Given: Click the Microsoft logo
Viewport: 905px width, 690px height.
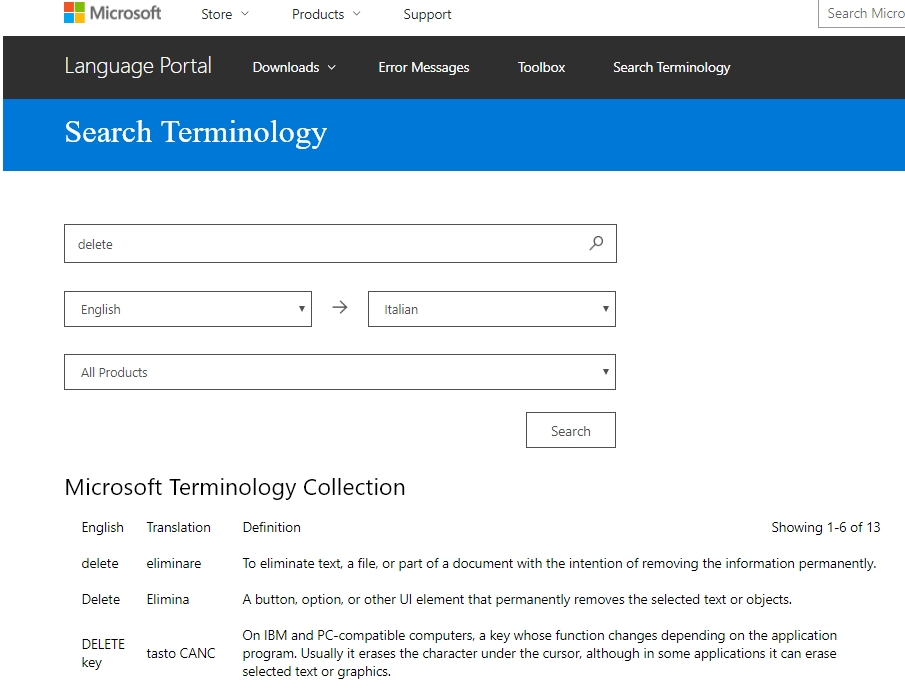Looking at the screenshot, I should (113, 13).
